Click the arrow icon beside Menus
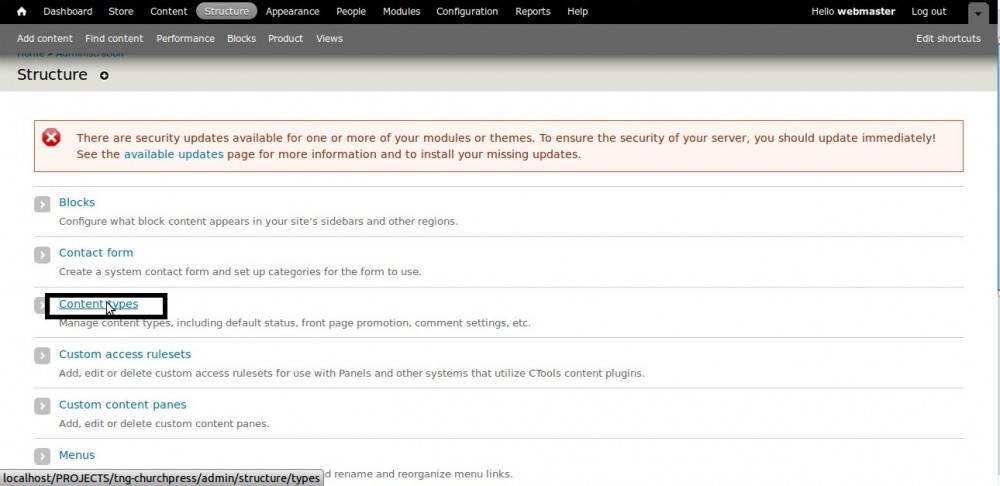The width and height of the screenshot is (1000, 486). tap(42, 456)
